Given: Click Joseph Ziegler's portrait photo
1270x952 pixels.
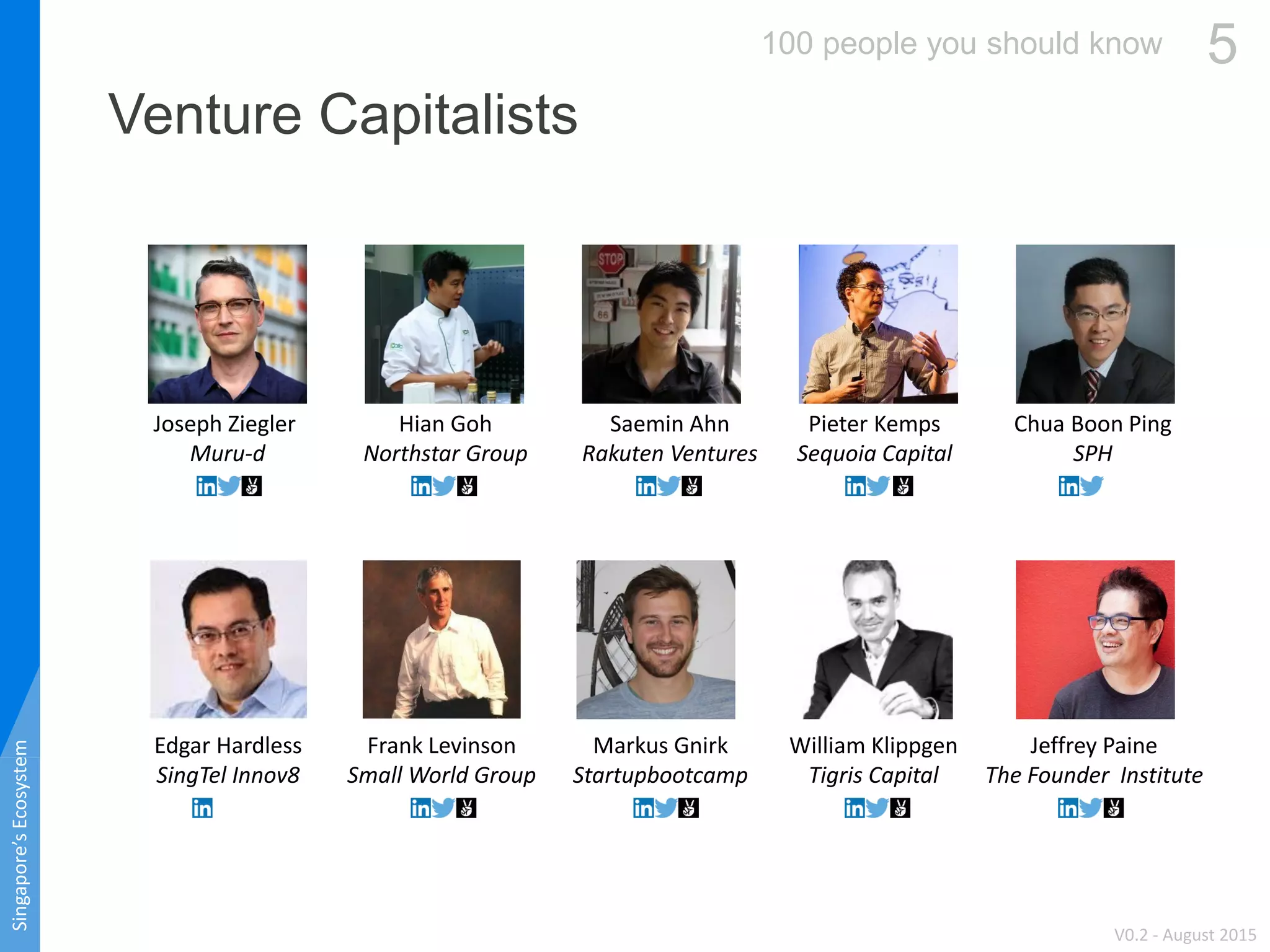Looking at the screenshot, I should pyautogui.click(x=228, y=324).
